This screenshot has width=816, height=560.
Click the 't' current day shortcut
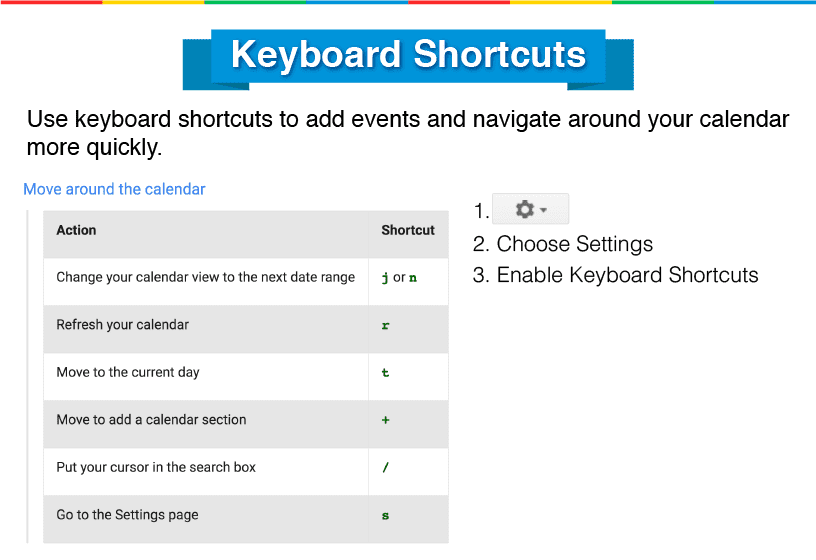(x=386, y=372)
